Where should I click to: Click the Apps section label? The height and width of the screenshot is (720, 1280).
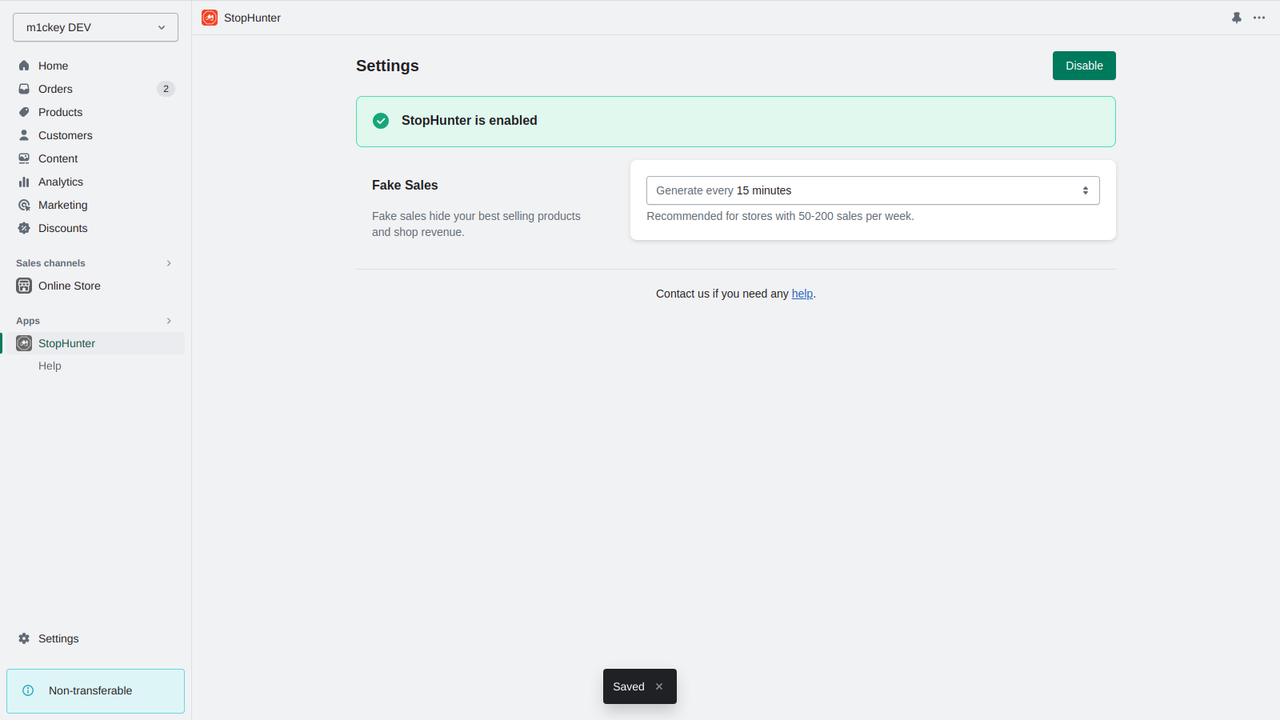pos(28,321)
